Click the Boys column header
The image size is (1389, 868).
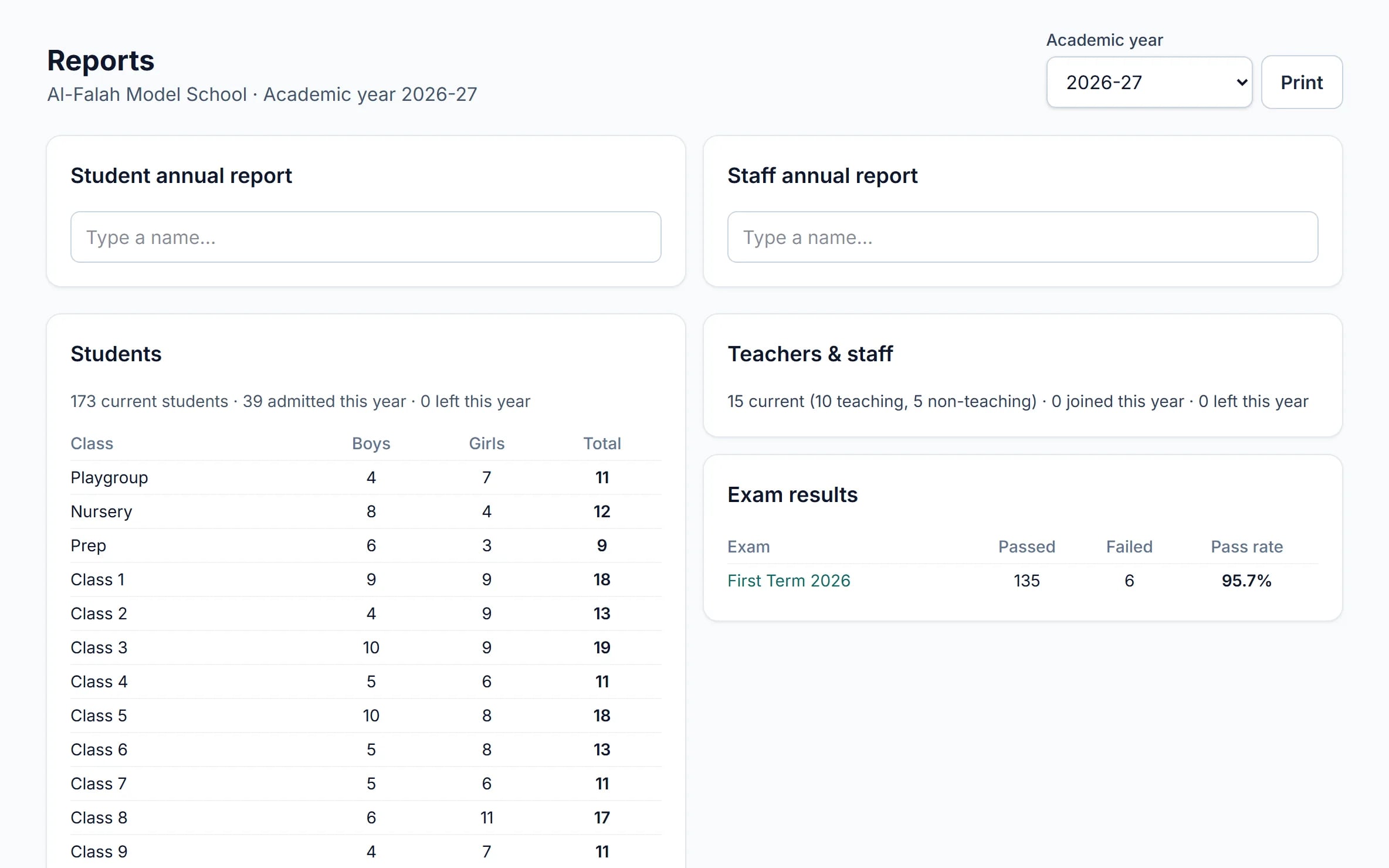371,443
